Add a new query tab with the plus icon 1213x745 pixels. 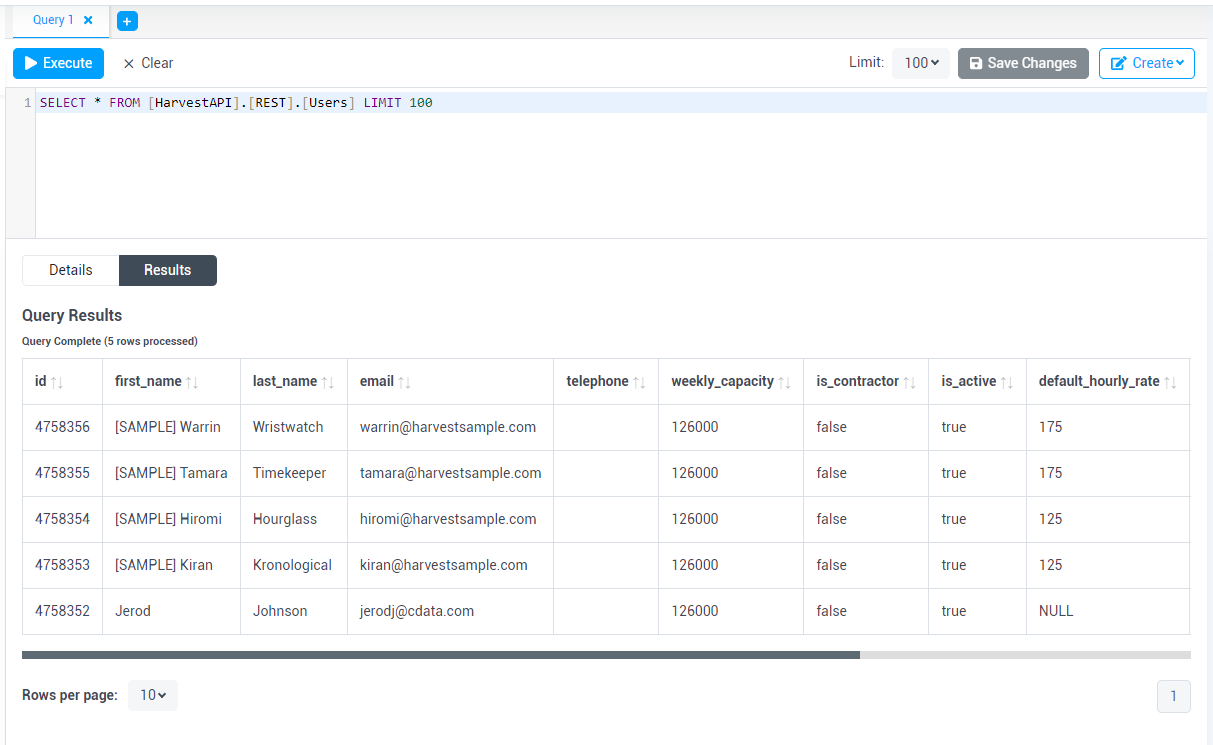(127, 21)
